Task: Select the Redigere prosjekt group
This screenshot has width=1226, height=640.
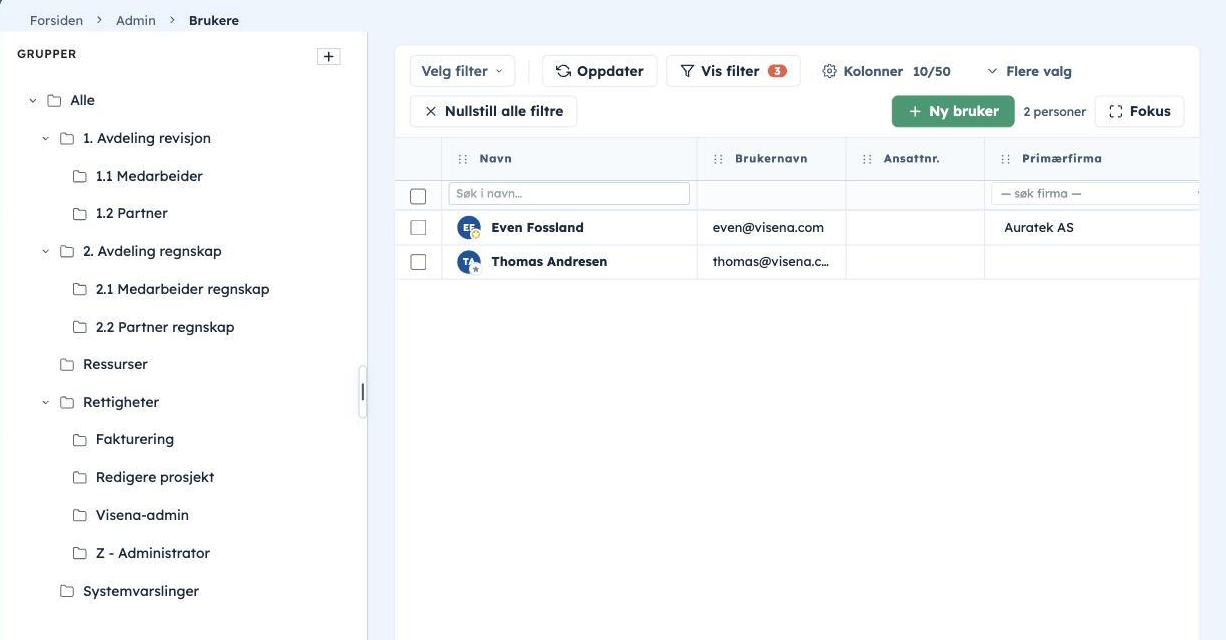Action: (155, 477)
